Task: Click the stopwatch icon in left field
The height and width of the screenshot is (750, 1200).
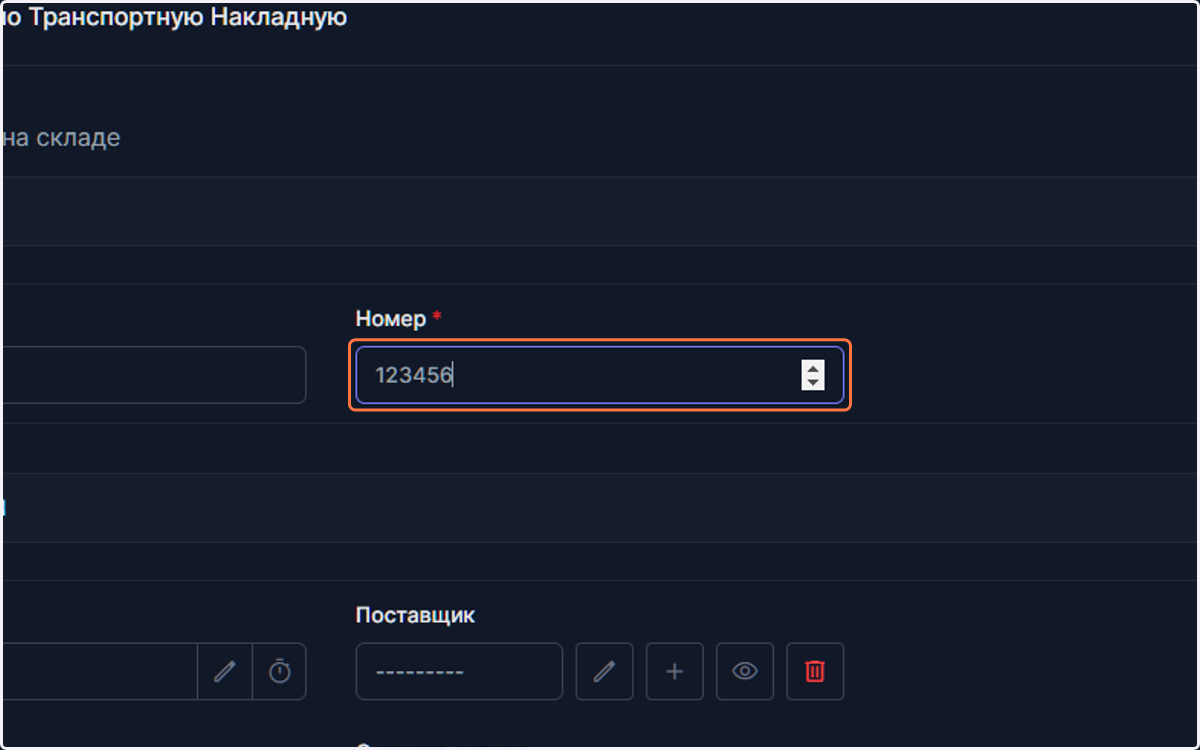Action: (280, 671)
